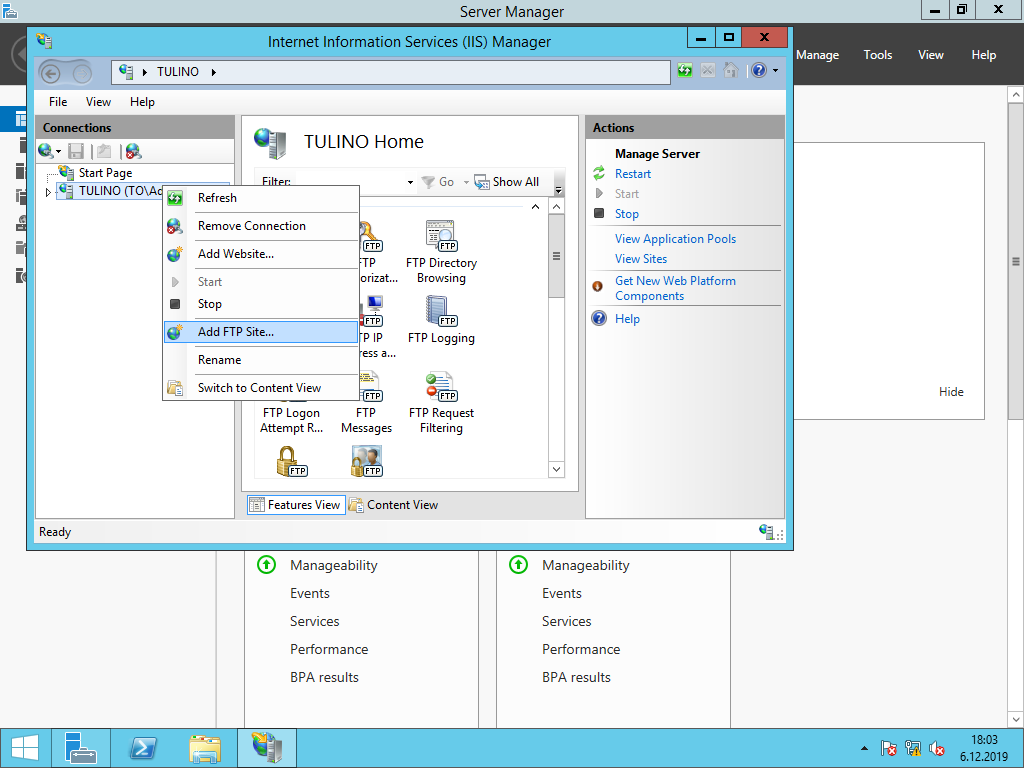The width and height of the screenshot is (1024, 768).
Task: Click the save disk icon in Connections
Action: coord(76,152)
